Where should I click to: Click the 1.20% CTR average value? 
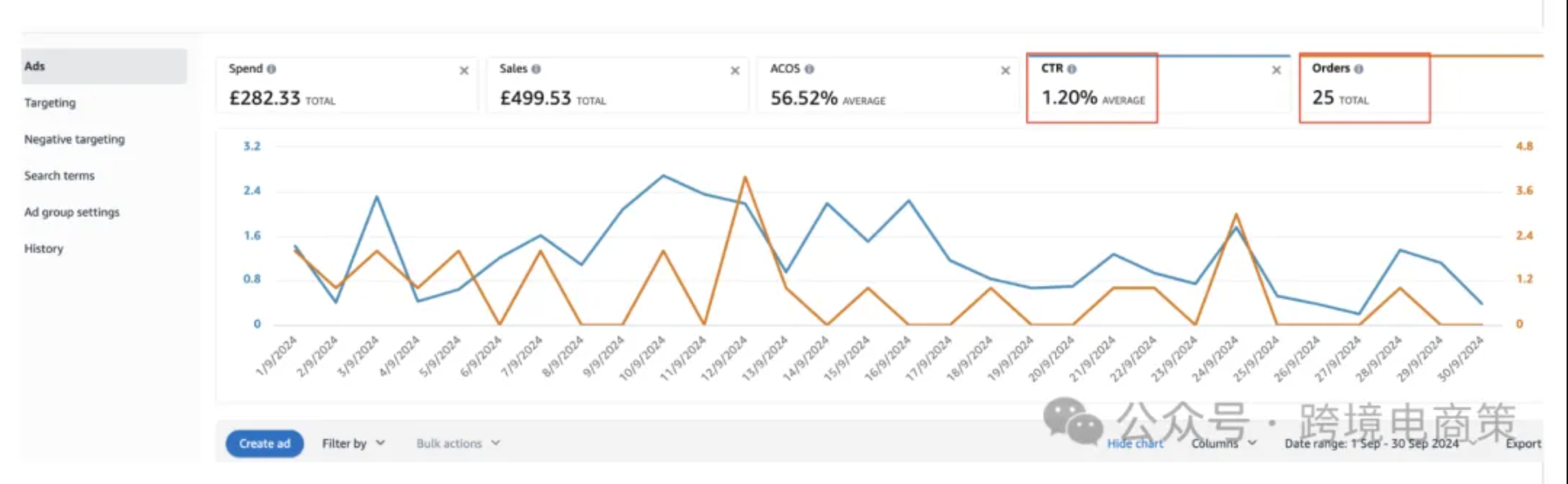tap(1070, 98)
